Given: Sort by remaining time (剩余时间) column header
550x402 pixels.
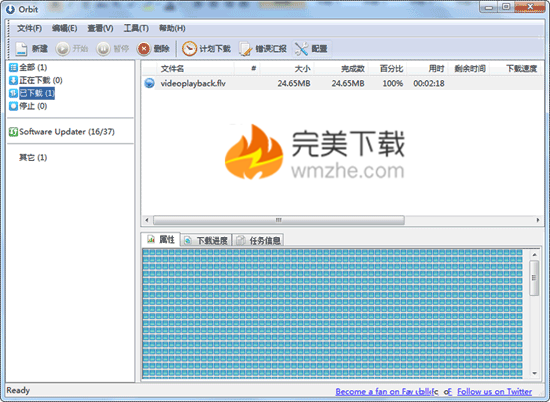Looking at the screenshot, I should (x=470, y=69).
